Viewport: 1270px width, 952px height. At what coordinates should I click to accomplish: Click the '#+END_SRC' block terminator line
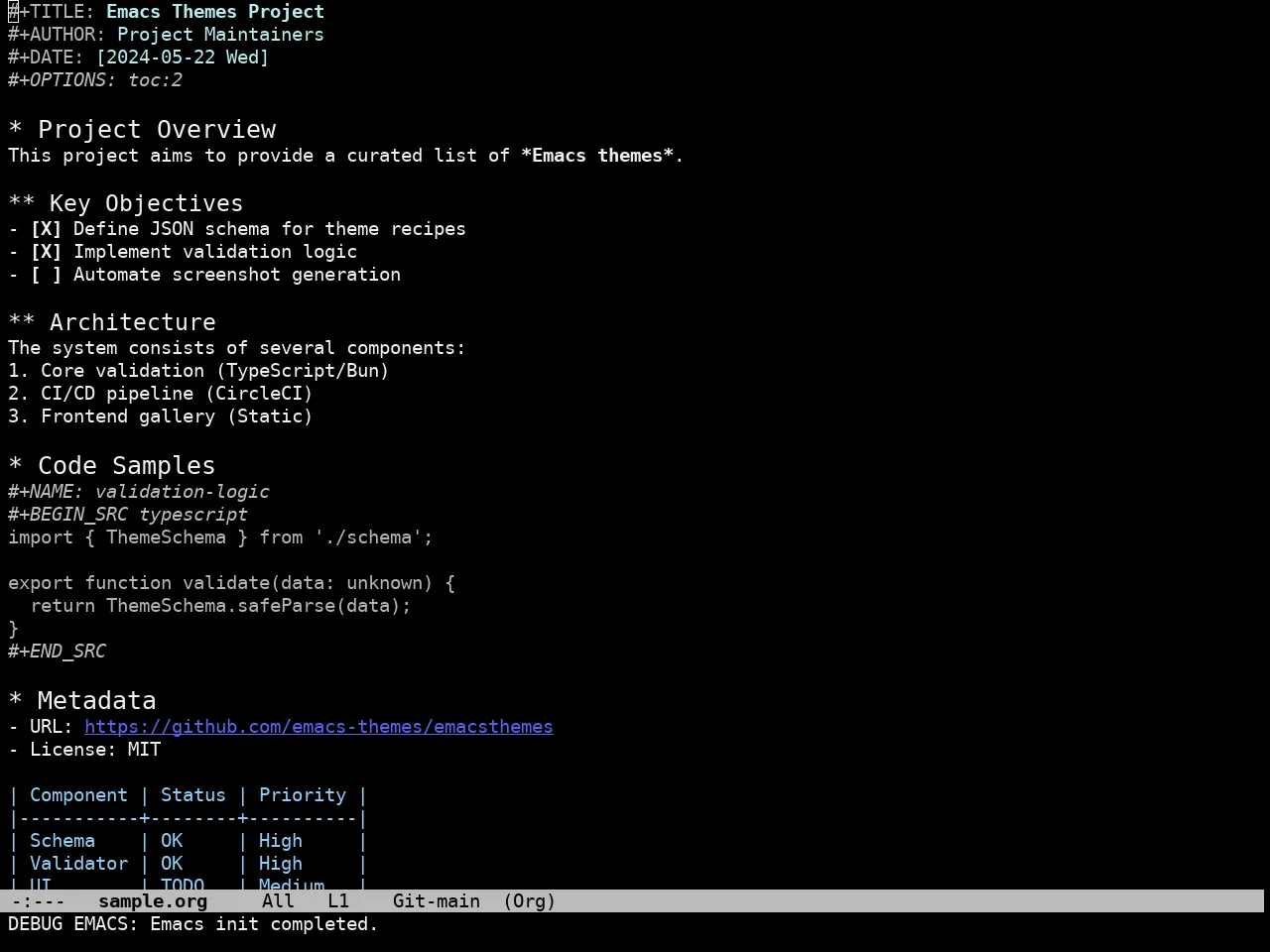click(57, 652)
